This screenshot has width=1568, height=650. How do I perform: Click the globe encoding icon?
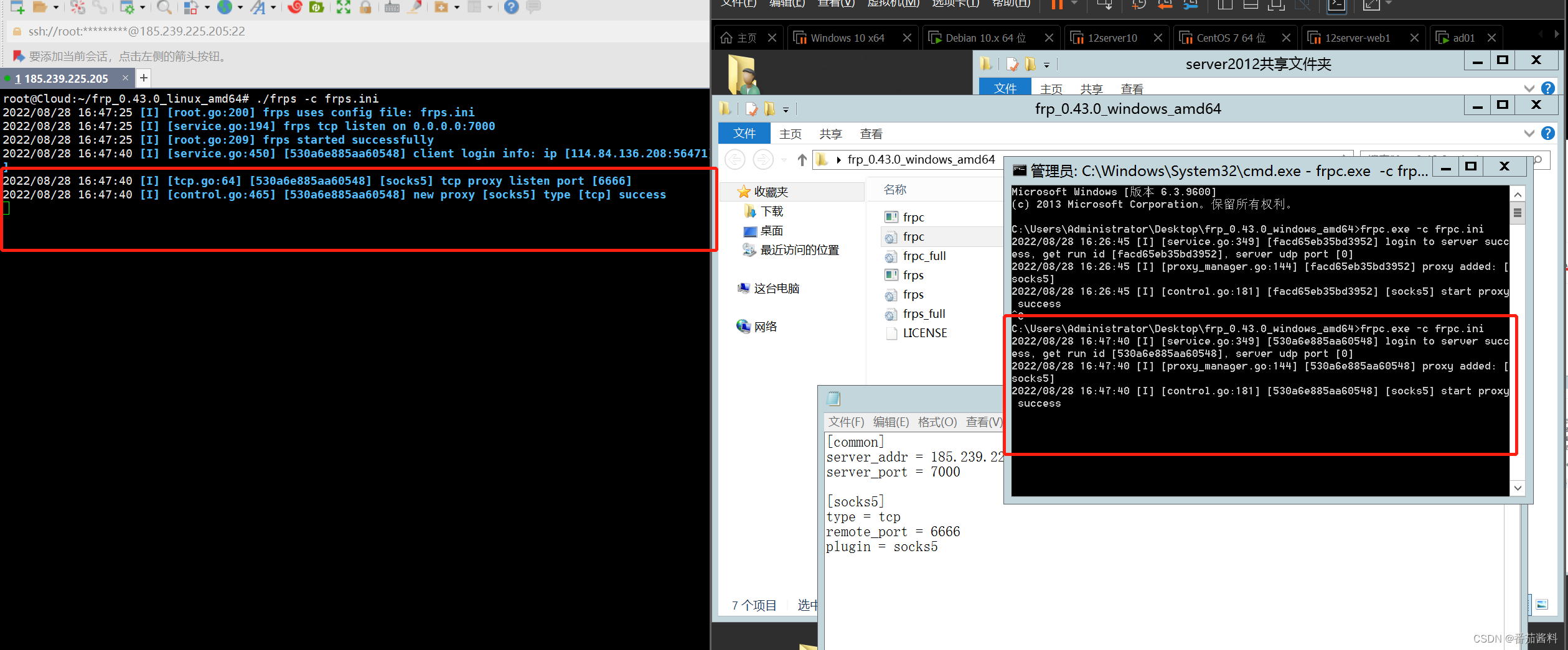tap(225, 7)
